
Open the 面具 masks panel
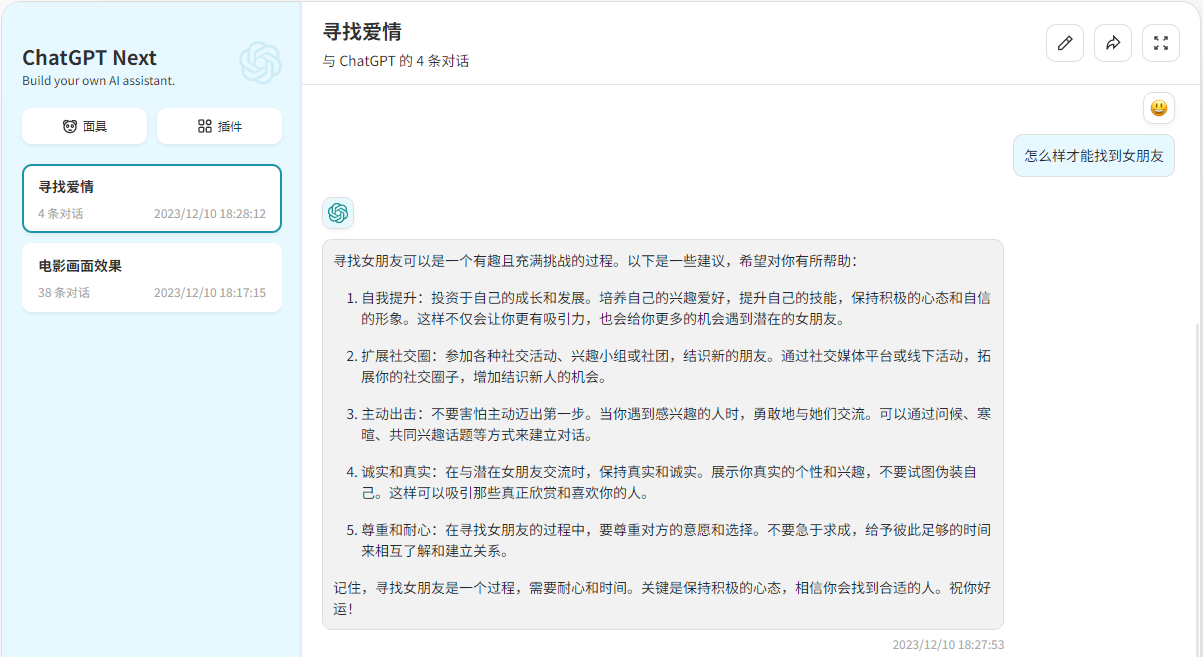point(84,125)
